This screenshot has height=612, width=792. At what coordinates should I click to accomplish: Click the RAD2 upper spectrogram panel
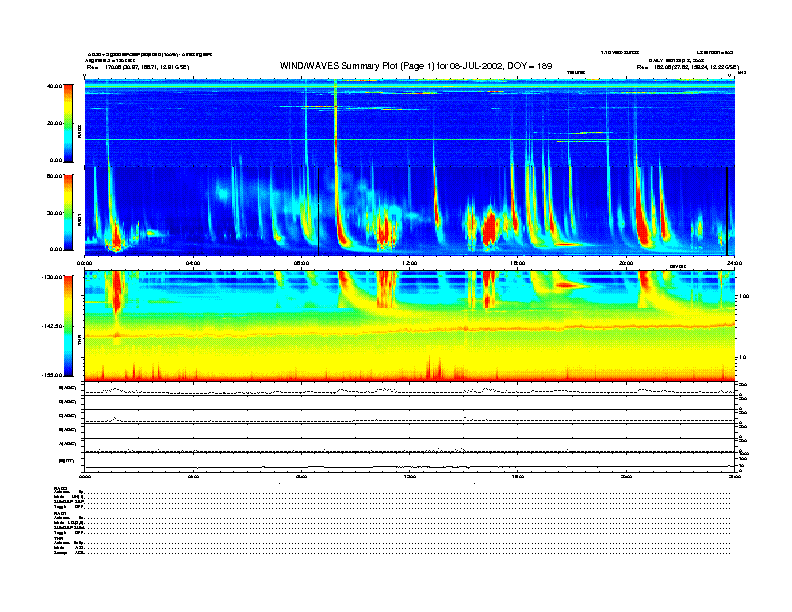(x=410, y=123)
